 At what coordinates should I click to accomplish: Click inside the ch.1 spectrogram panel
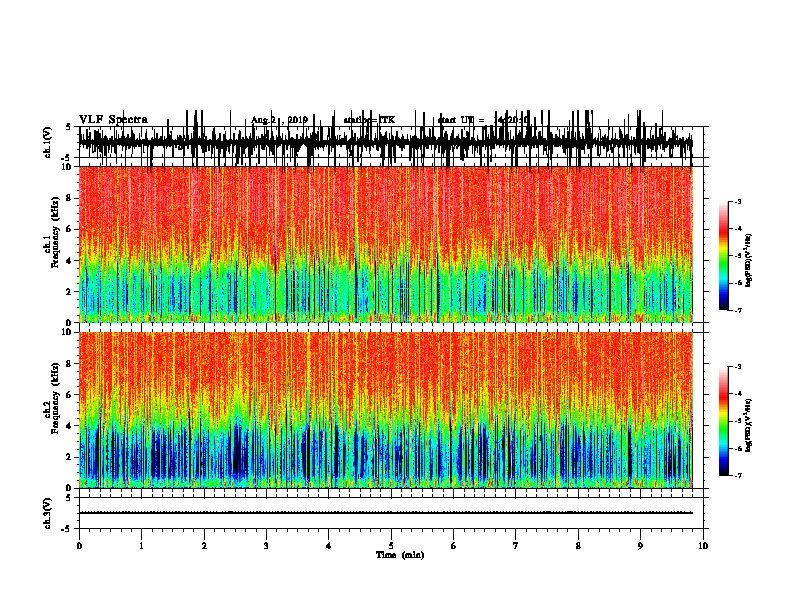(x=385, y=244)
